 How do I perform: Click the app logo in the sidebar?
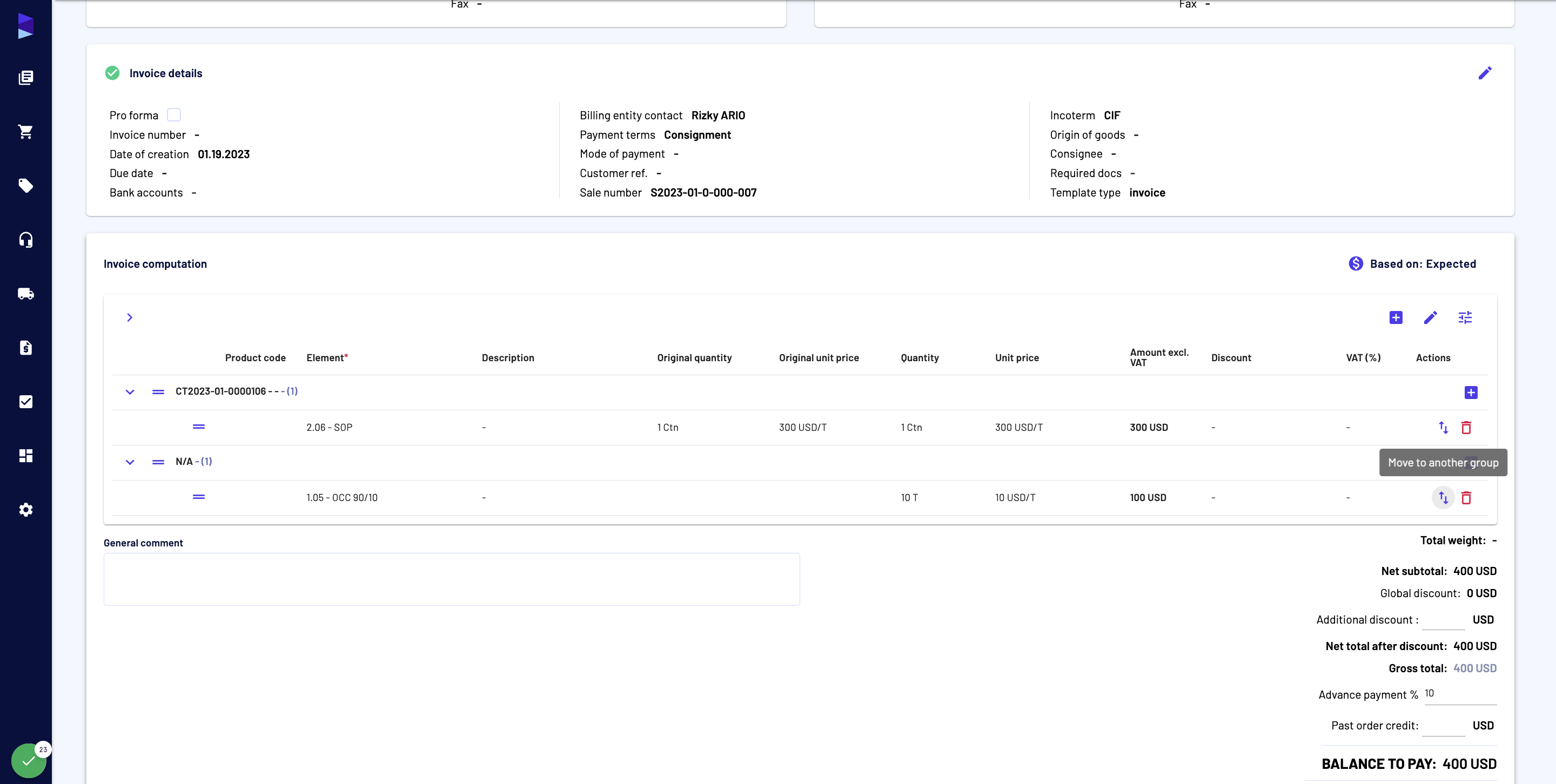tap(25, 26)
